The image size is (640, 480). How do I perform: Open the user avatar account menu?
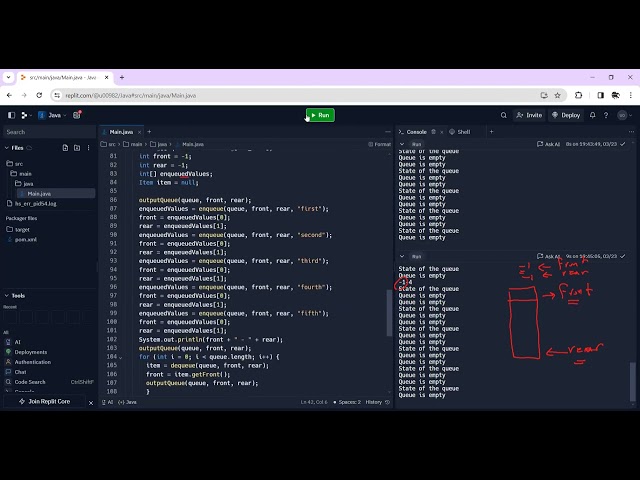tap(622, 115)
